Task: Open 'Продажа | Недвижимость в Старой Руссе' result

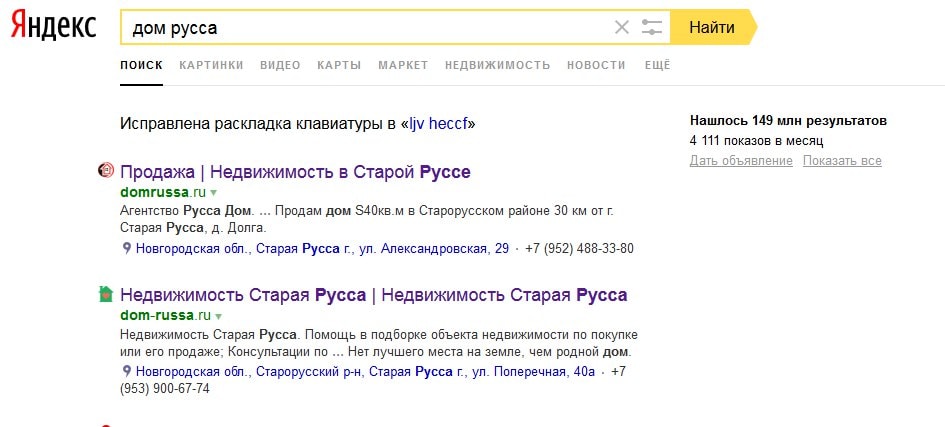Action: pyautogui.click(x=295, y=171)
